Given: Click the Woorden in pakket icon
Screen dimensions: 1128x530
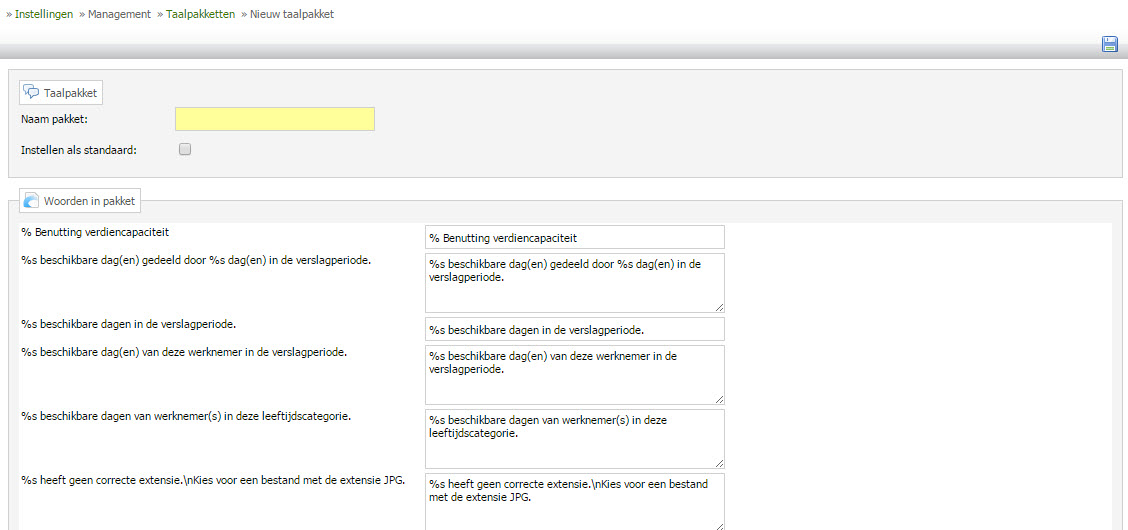Looking at the screenshot, I should (31, 201).
